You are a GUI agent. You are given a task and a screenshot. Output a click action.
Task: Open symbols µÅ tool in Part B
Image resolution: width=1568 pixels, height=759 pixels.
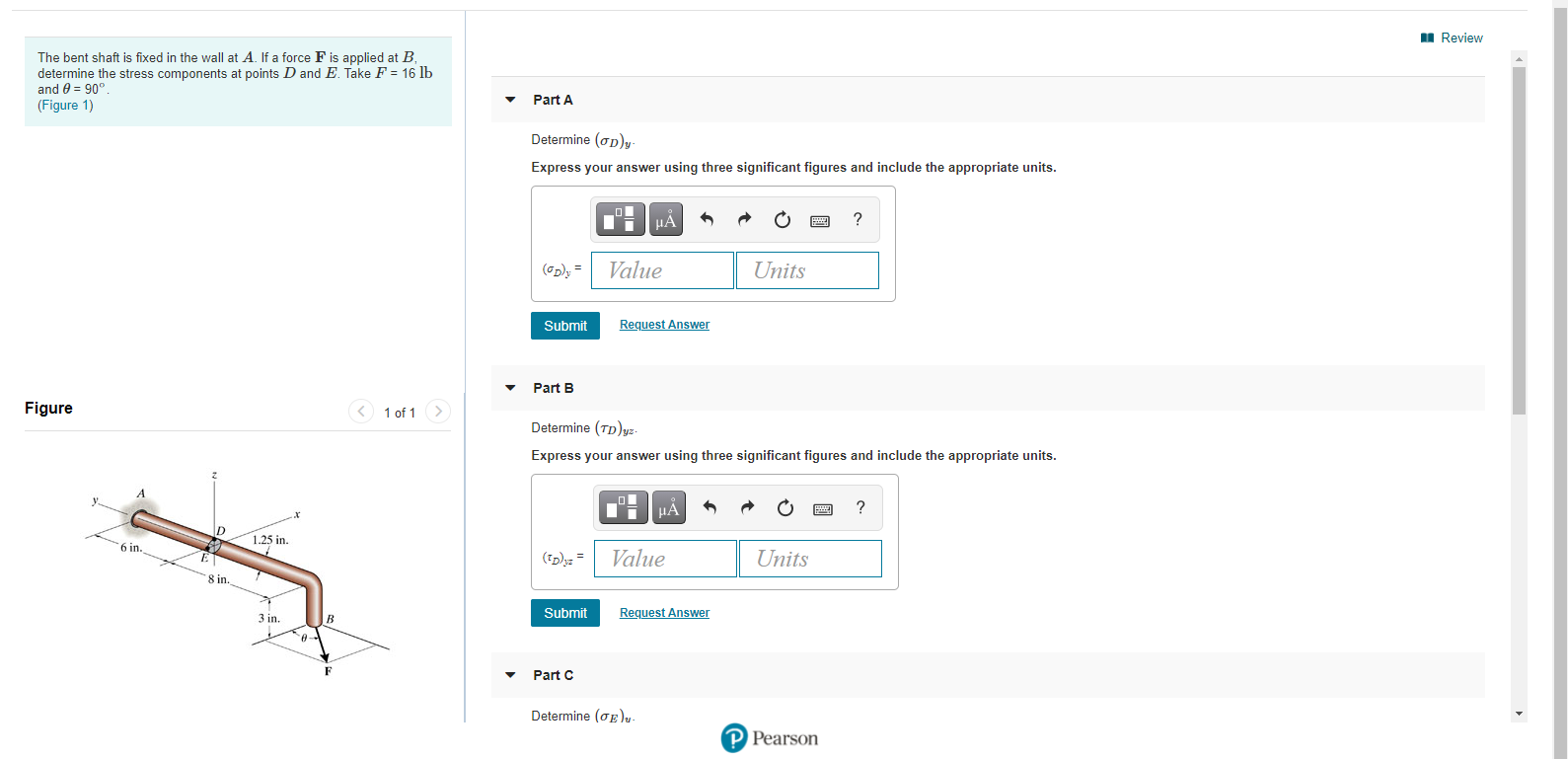[x=669, y=507]
